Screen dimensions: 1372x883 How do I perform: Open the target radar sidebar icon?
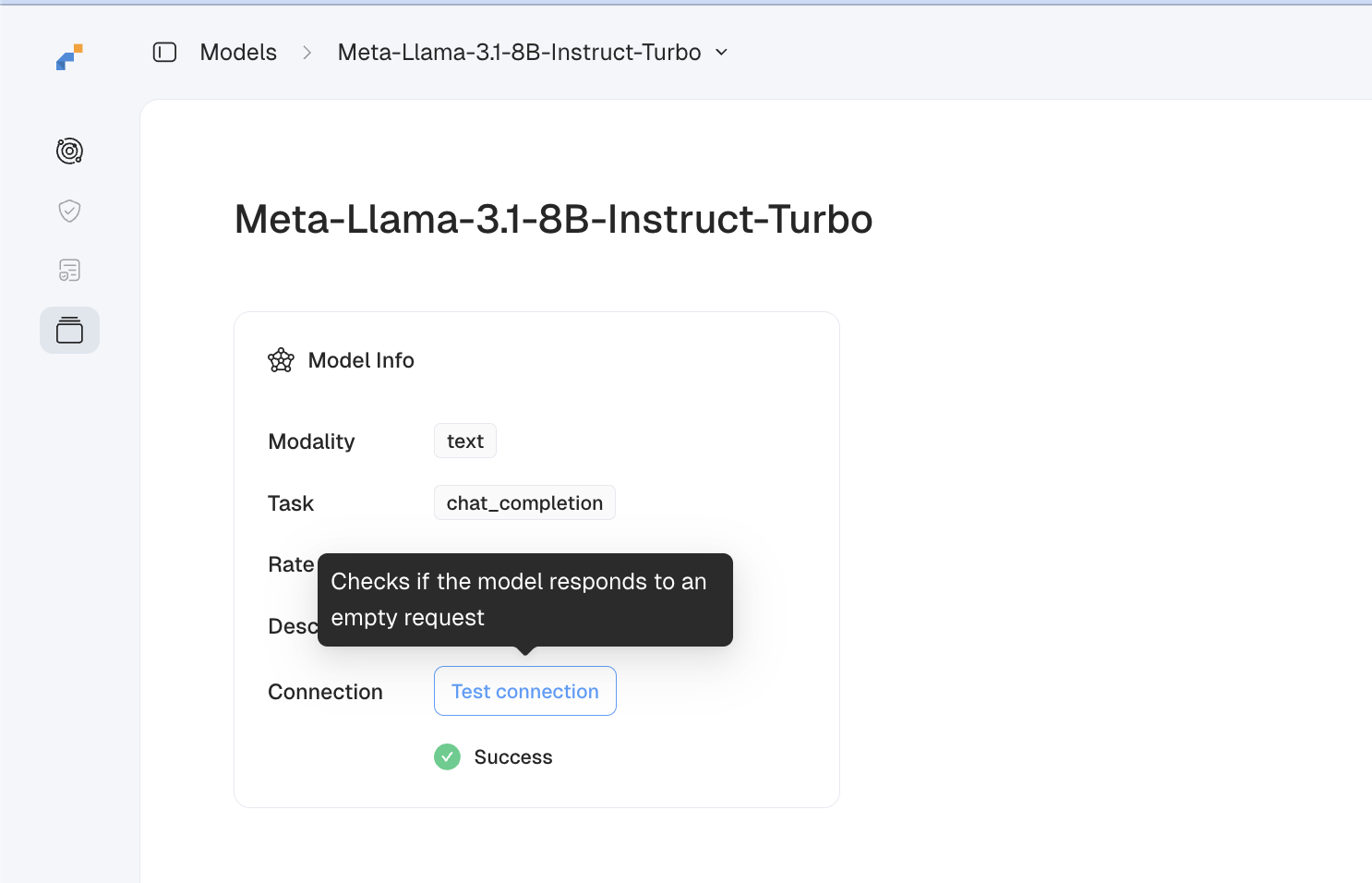coord(69,151)
